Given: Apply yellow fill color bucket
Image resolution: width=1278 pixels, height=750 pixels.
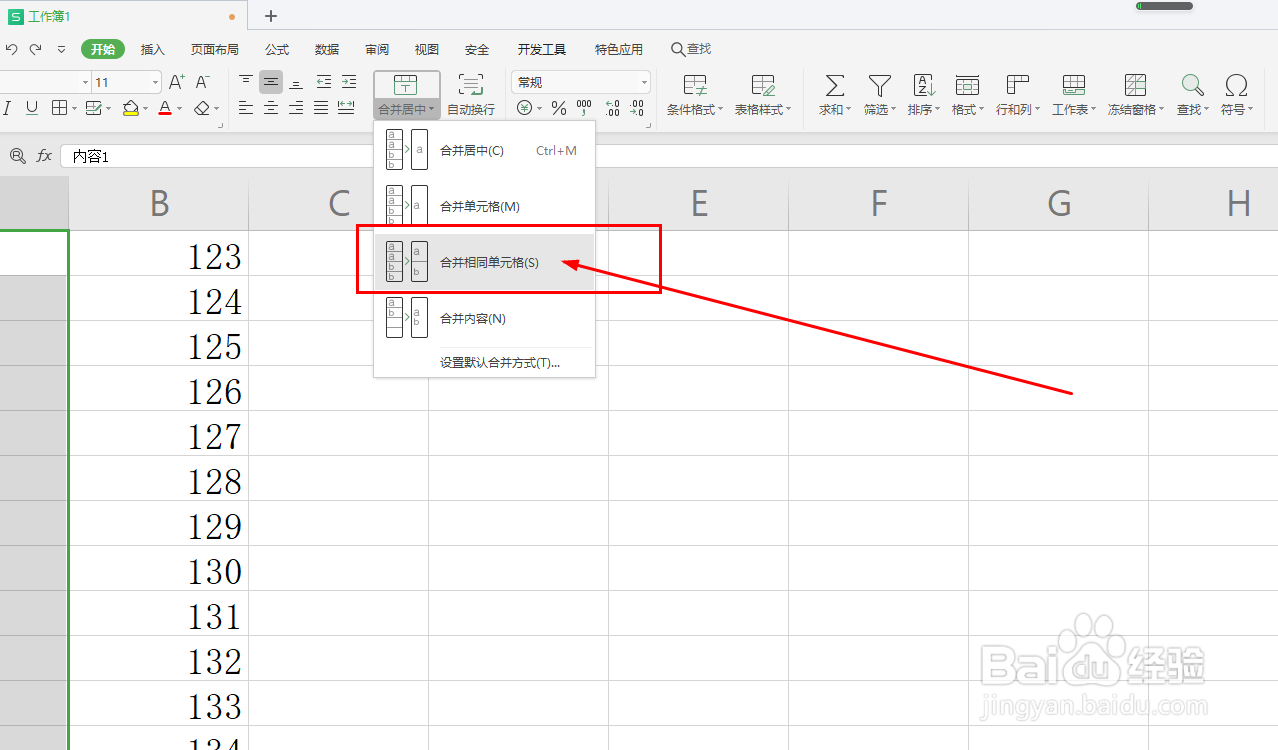Looking at the screenshot, I should pyautogui.click(x=131, y=108).
